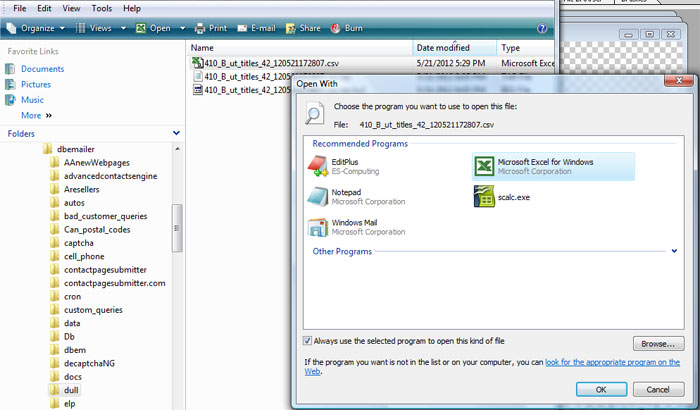700x410 pixels.
Task: Follow look for appropriate program on Web link
Action: point(612,362)
